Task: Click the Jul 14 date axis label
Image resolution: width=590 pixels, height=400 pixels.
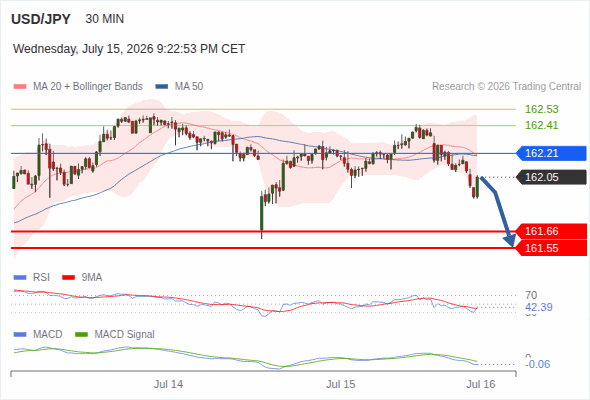Action: pos(168,385)
